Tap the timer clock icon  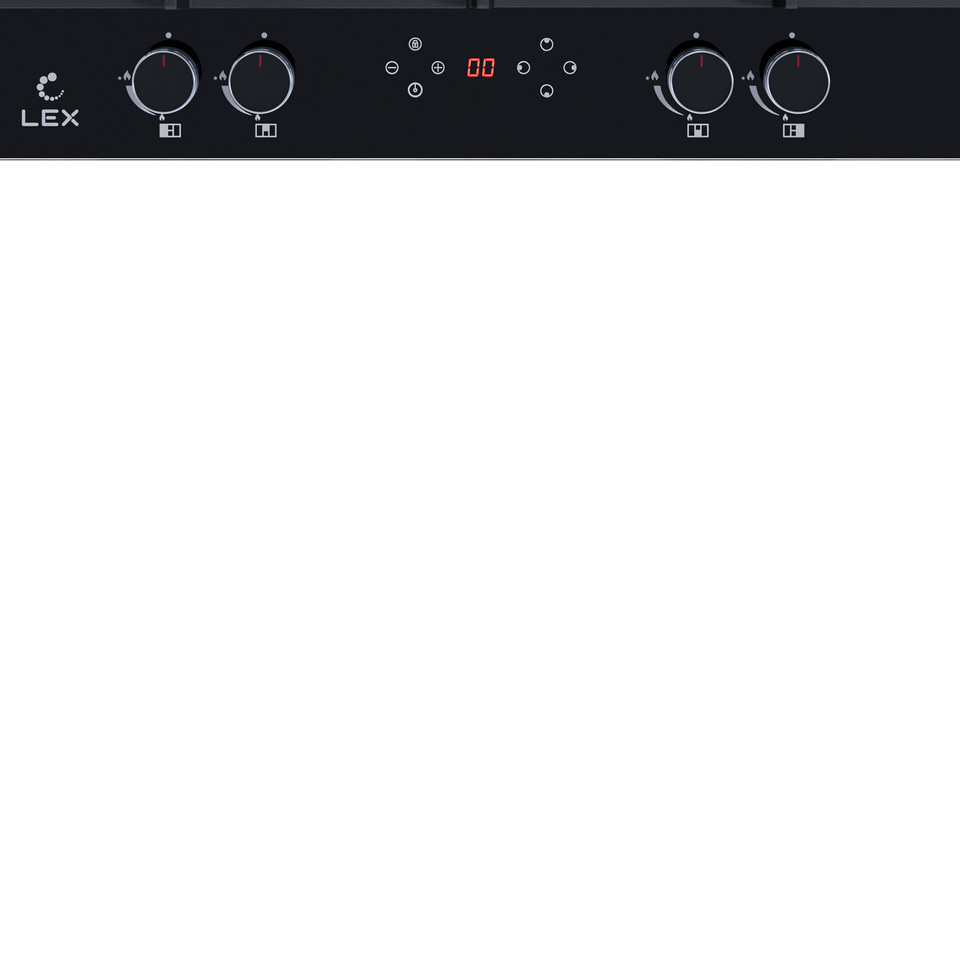click(415, 90)
